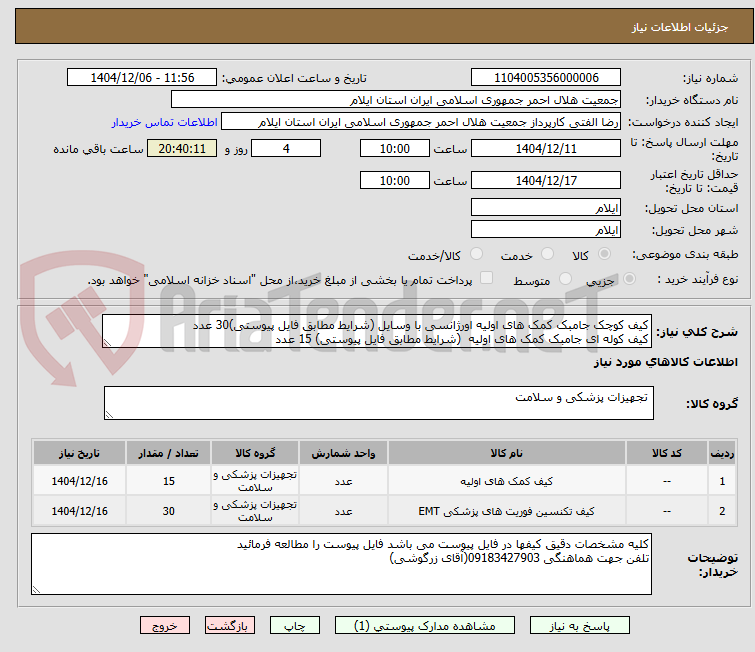
Task: Click the پاسخ به نیاز button
Action: coord(580,626)
